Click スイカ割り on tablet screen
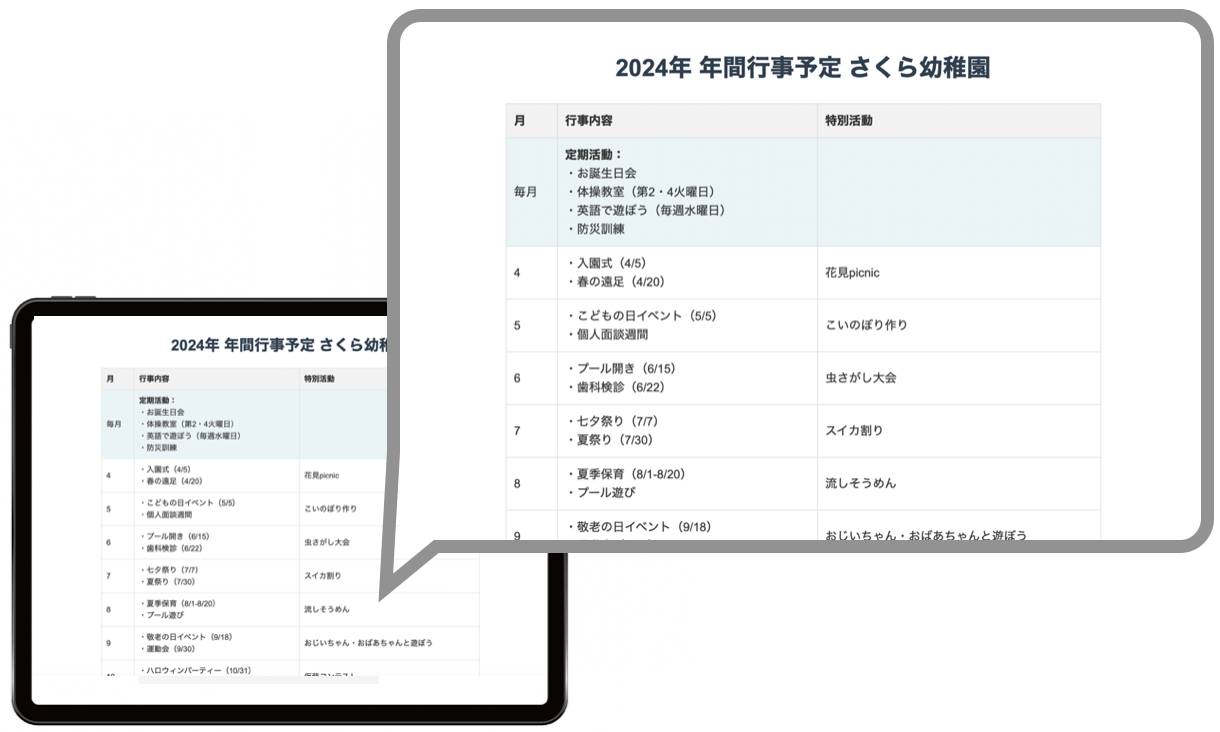This screenshot has width=1220, height=732. click(x=323, y=576)
